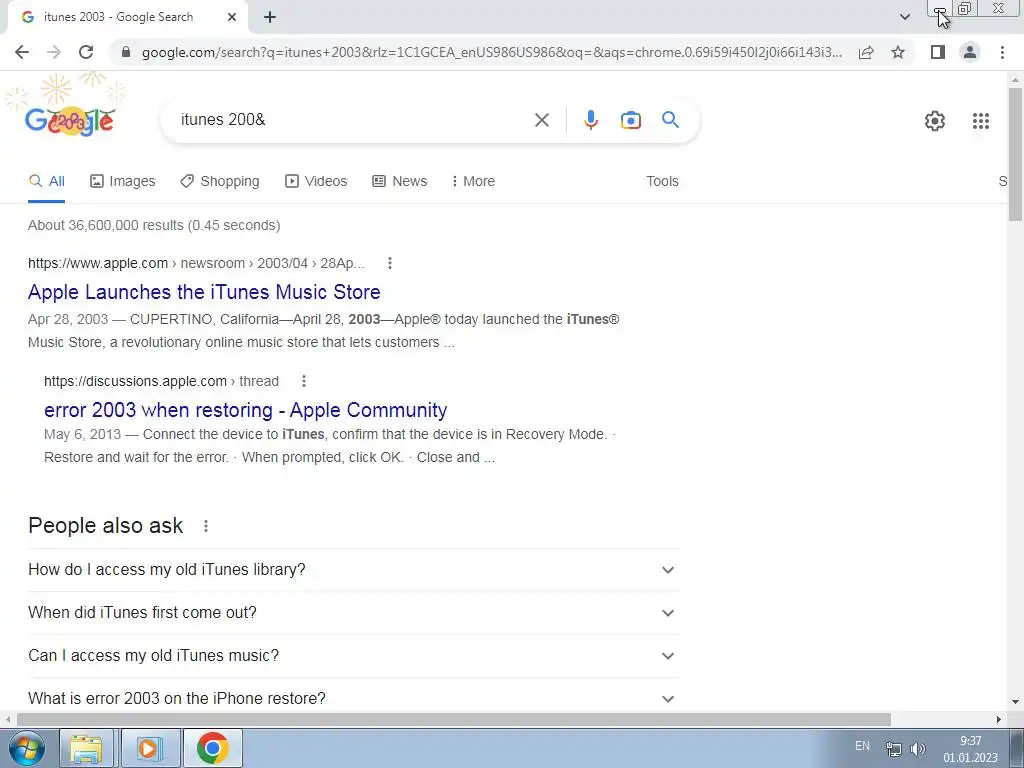The image size is (1024, 768).
Task: Open Google quick settings gear
Action: point(935,121)
